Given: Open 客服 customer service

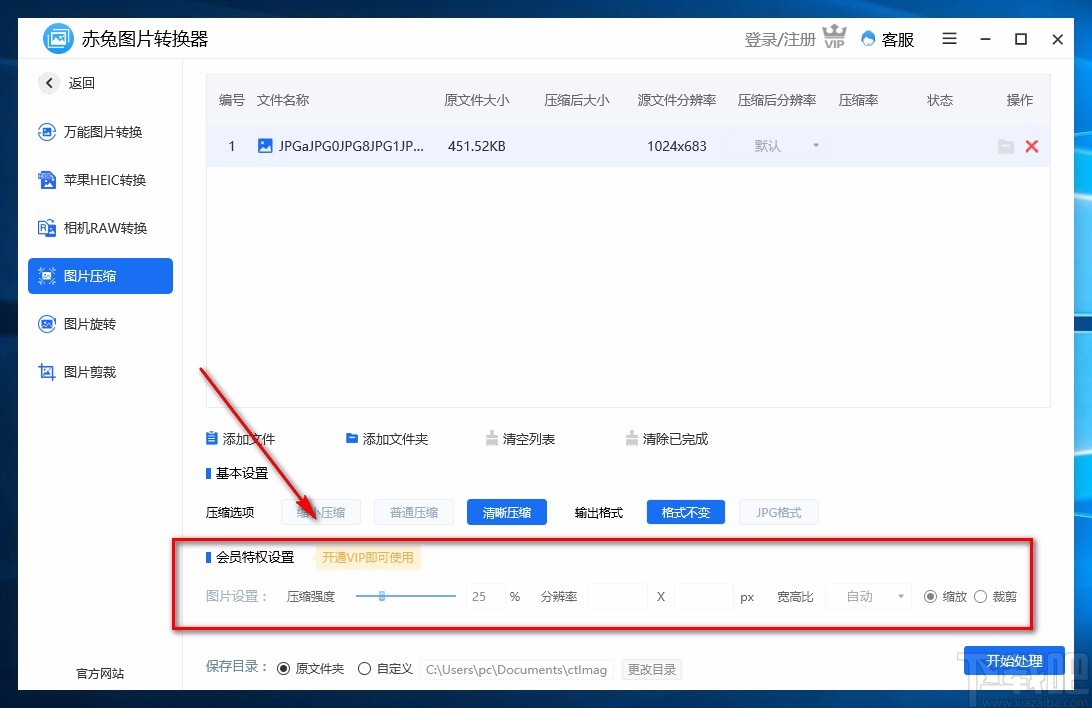Looking at the screenshot, I should [x=895, y=39].
